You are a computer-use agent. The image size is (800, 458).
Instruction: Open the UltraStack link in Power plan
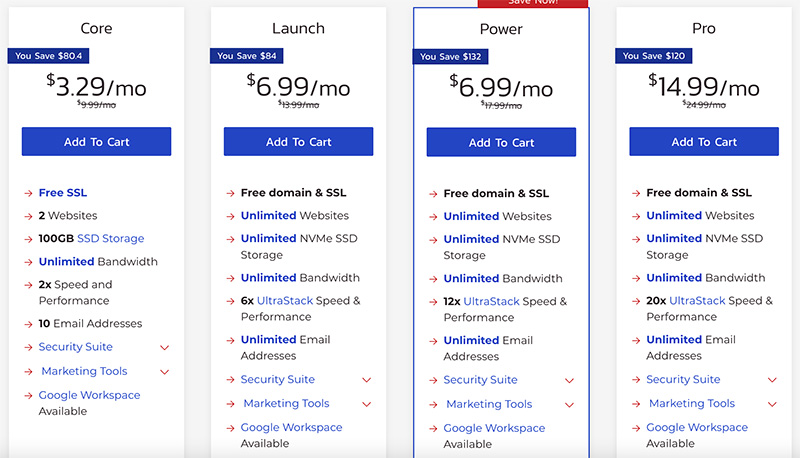pos(491,301)
